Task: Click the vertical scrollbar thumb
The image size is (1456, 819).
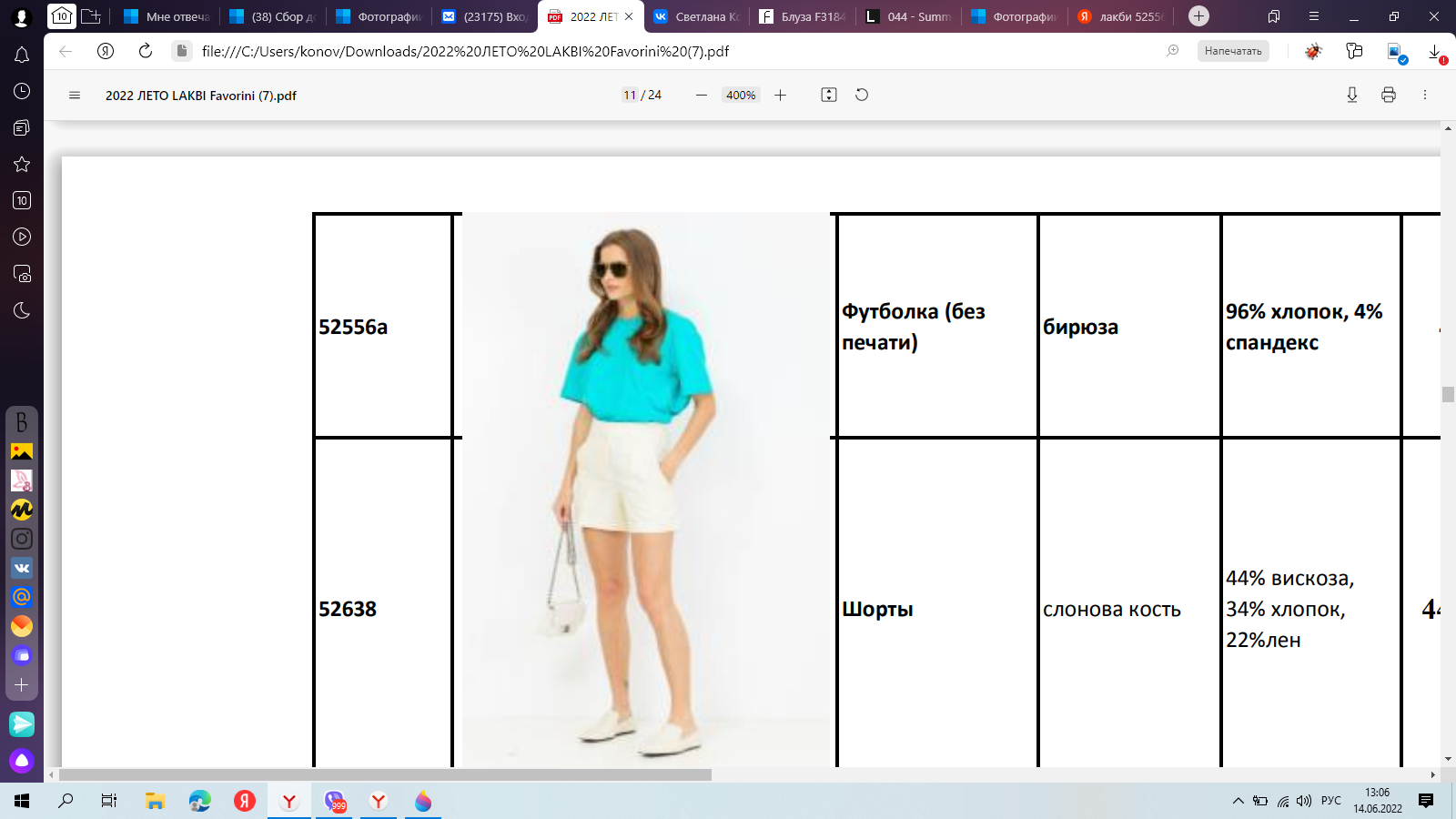Action: pyautogui.click(x=1448, y=394)
